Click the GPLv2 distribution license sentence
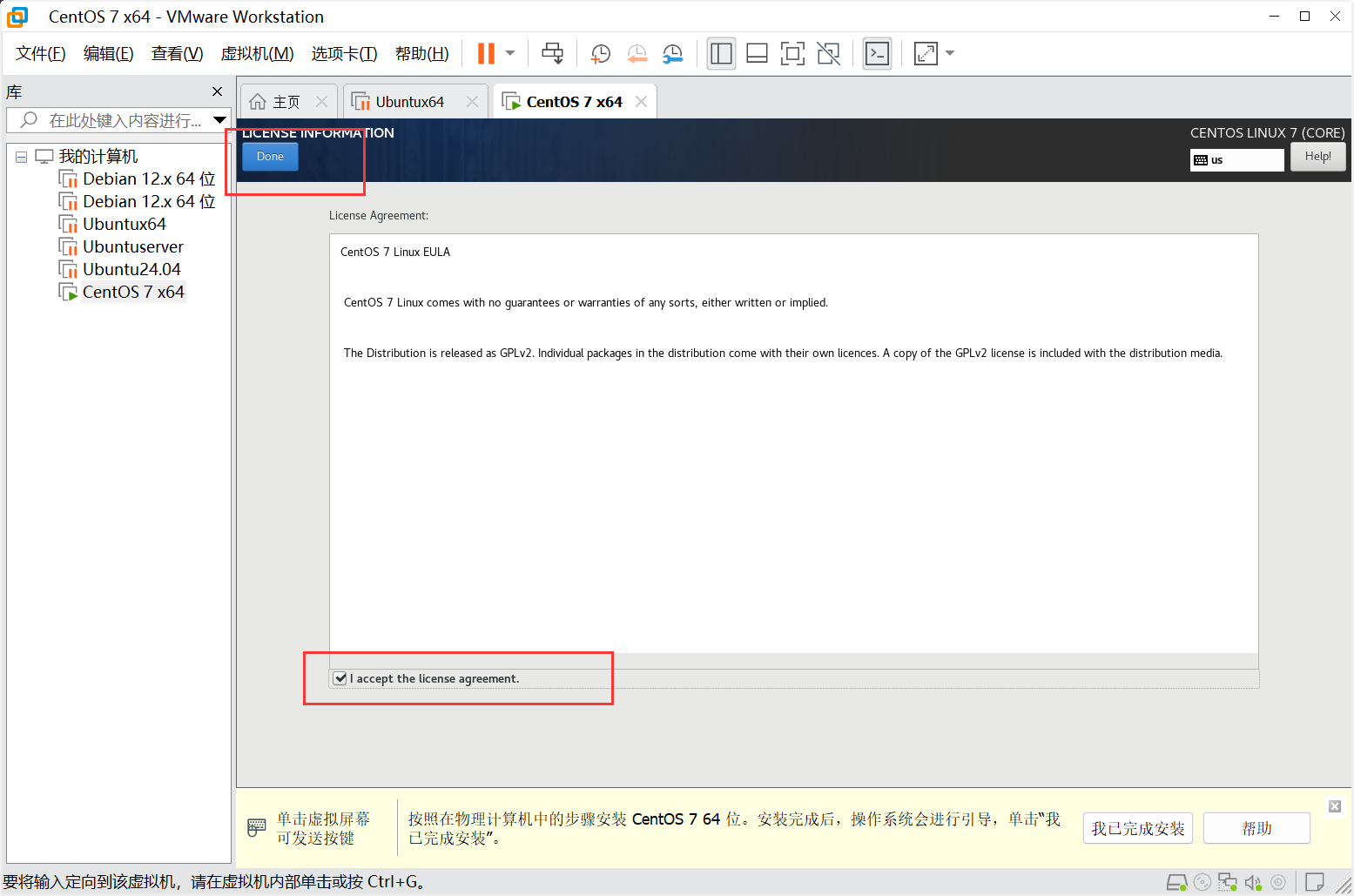1354x896 pixels. pyautogui.click(x=783, y=354)
